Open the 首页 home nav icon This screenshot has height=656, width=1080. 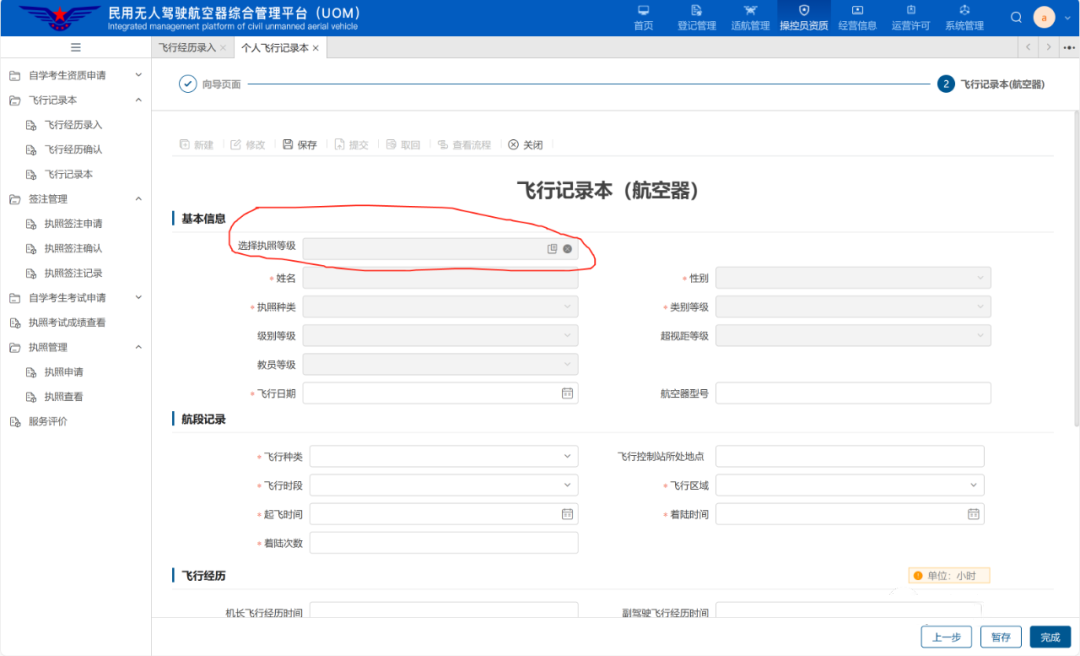(x=643, y=18)
